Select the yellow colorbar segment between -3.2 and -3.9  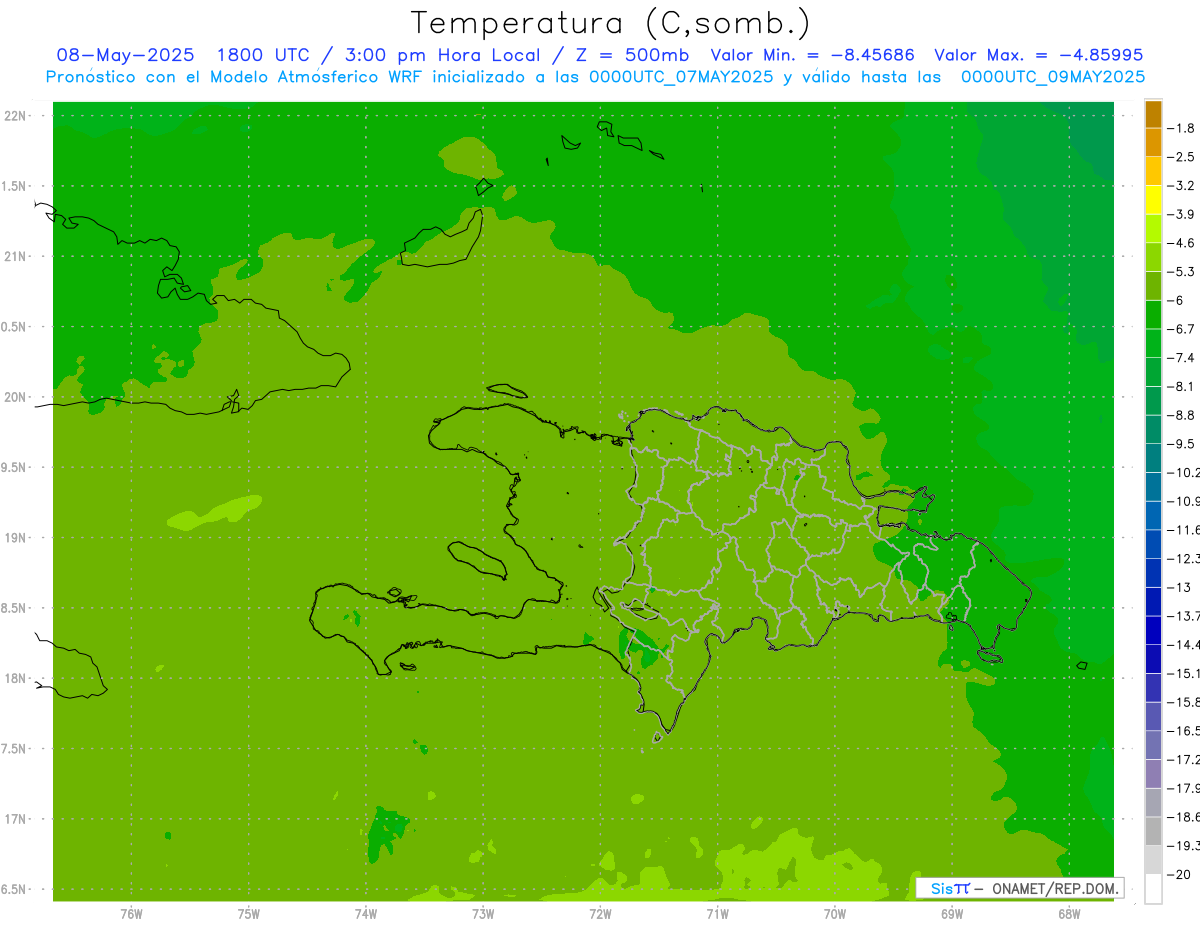pyautogui.click(x=1153, y=200)
